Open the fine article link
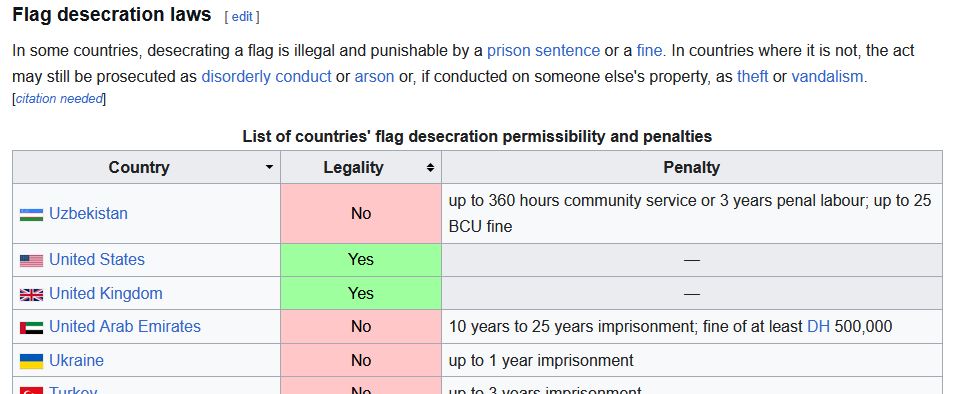 pyautogui.click(x=649, y=50)
